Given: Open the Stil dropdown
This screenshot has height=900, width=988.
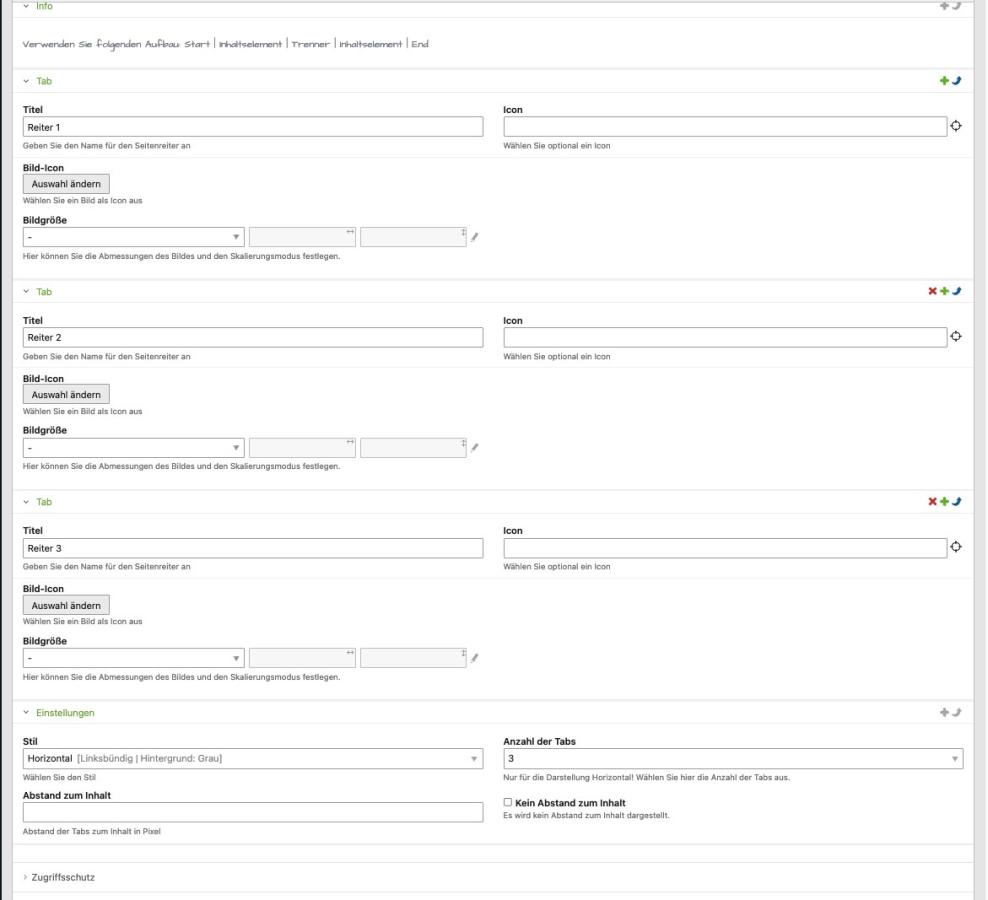Looking at the screenshot, I should coord(252,760).
